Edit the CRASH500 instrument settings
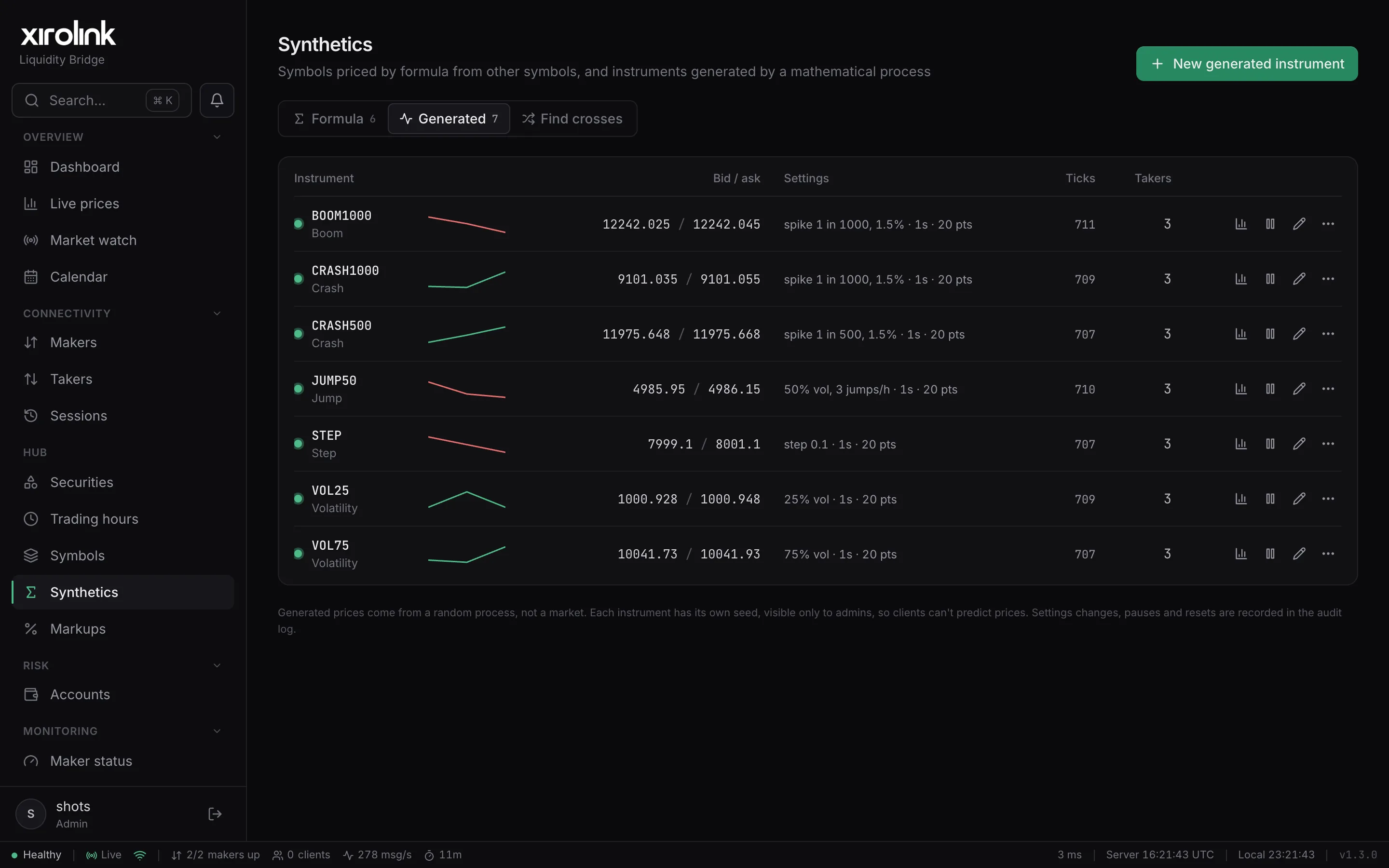The width and height of the screenshot is (1389, 868). tap(1299, 334)
